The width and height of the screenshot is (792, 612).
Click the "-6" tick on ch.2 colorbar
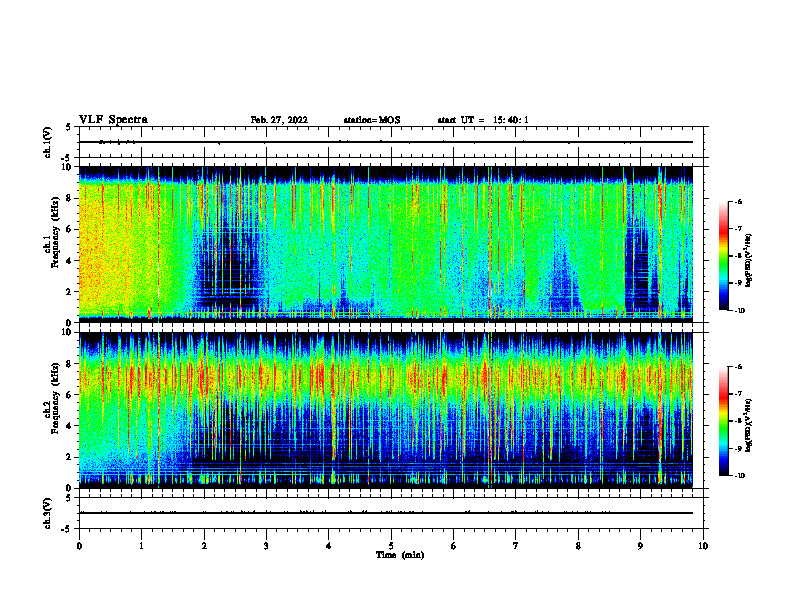738,367
